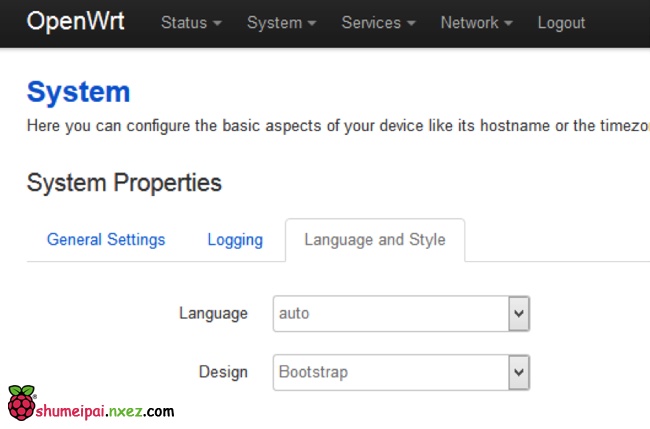Click the Design field label
This screenshot has height=429, width=650.
click(223, 372)
